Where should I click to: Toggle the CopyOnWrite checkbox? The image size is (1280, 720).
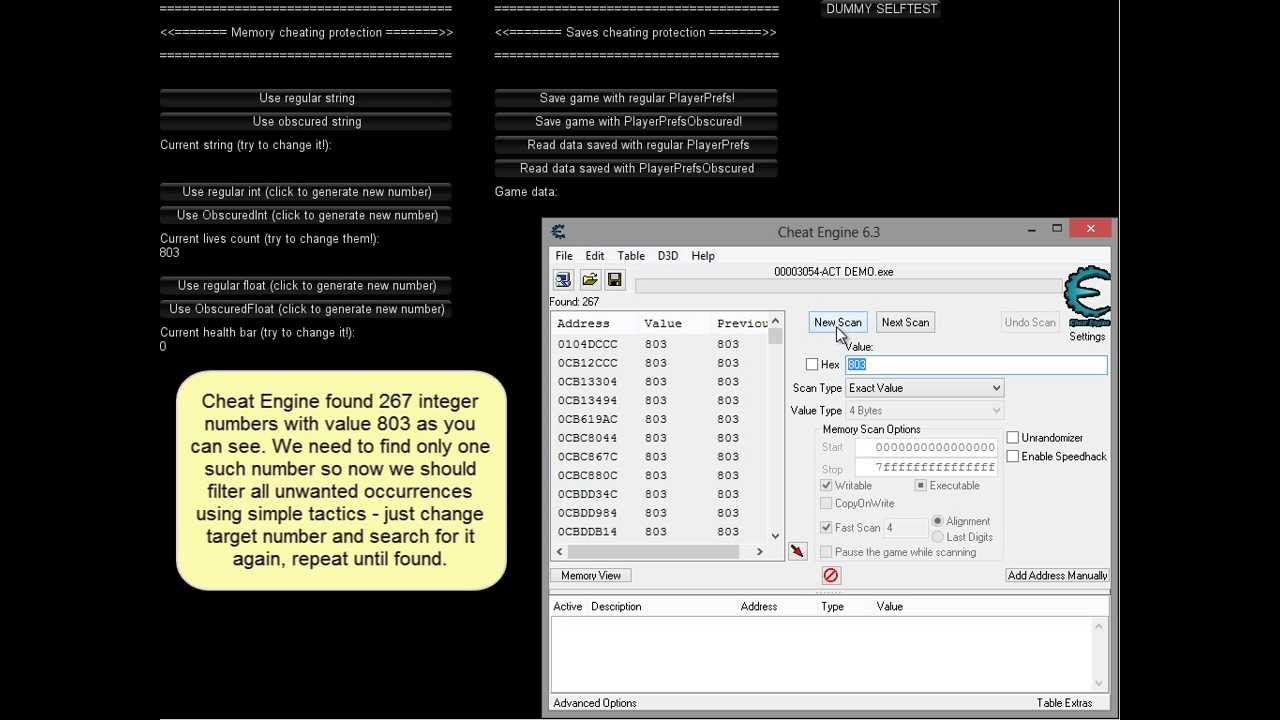(x=826, y=503)
